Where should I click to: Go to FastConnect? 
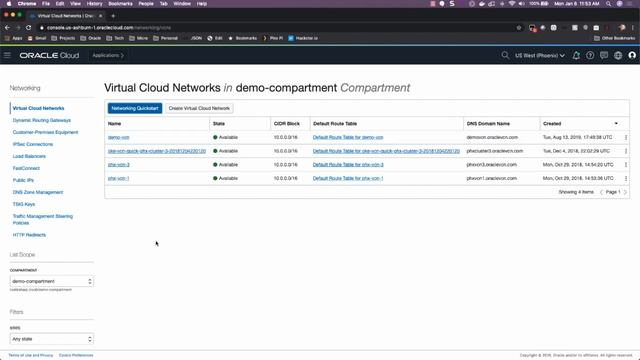tap(26, 168)
